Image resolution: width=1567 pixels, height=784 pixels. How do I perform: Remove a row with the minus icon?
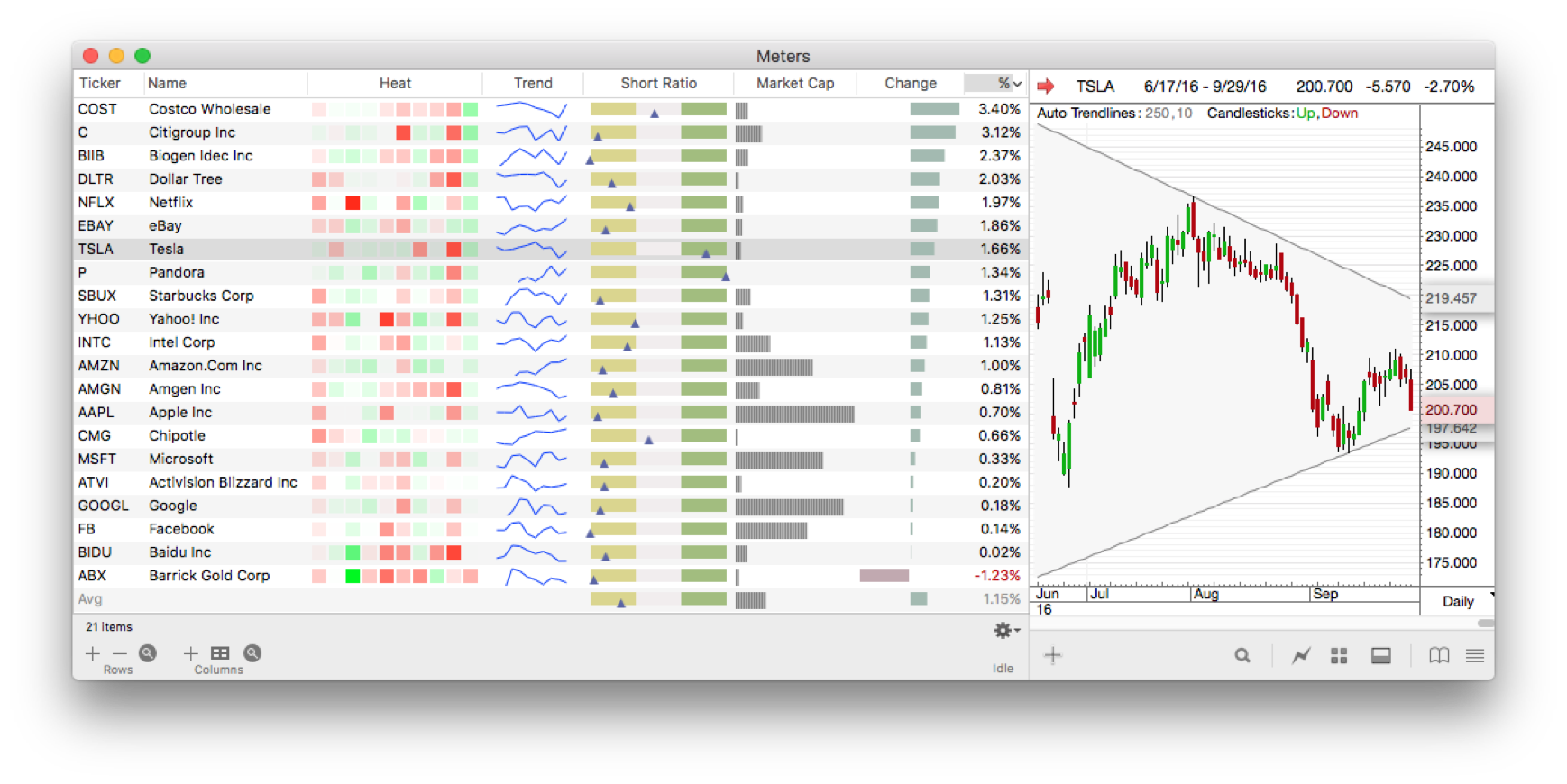pos(119,653)
